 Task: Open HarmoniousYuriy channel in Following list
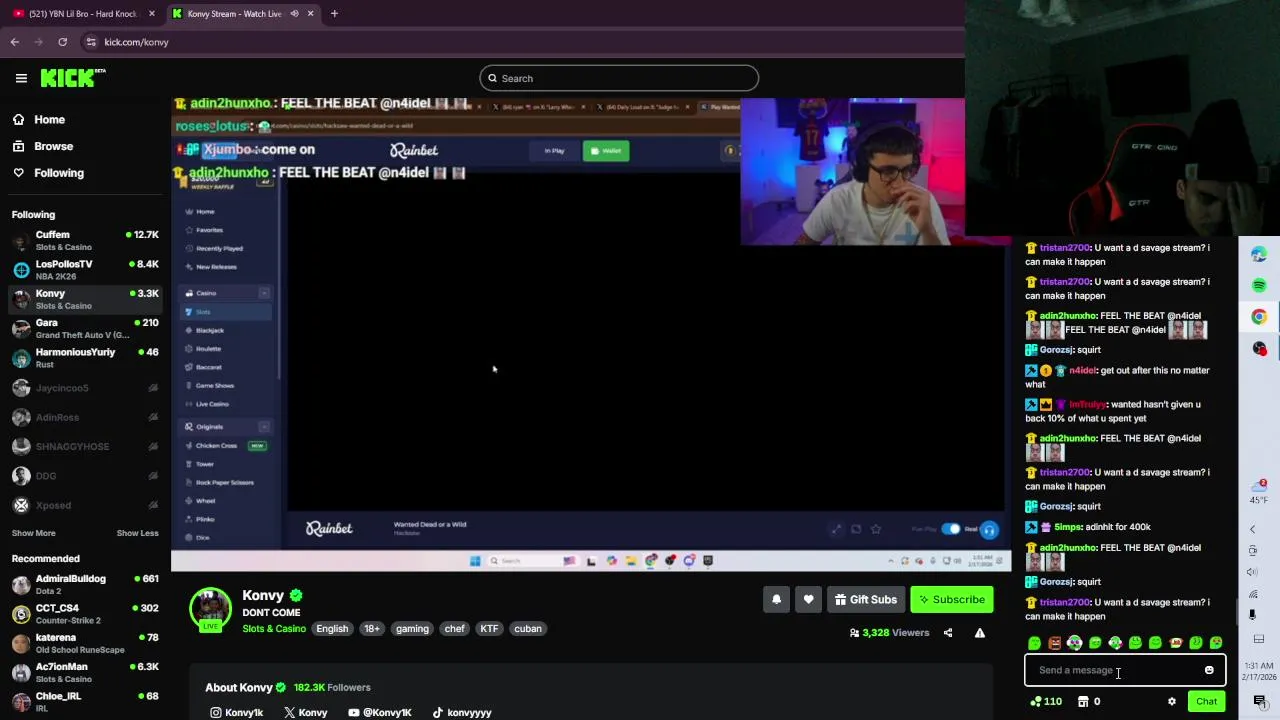pos(85,358)
